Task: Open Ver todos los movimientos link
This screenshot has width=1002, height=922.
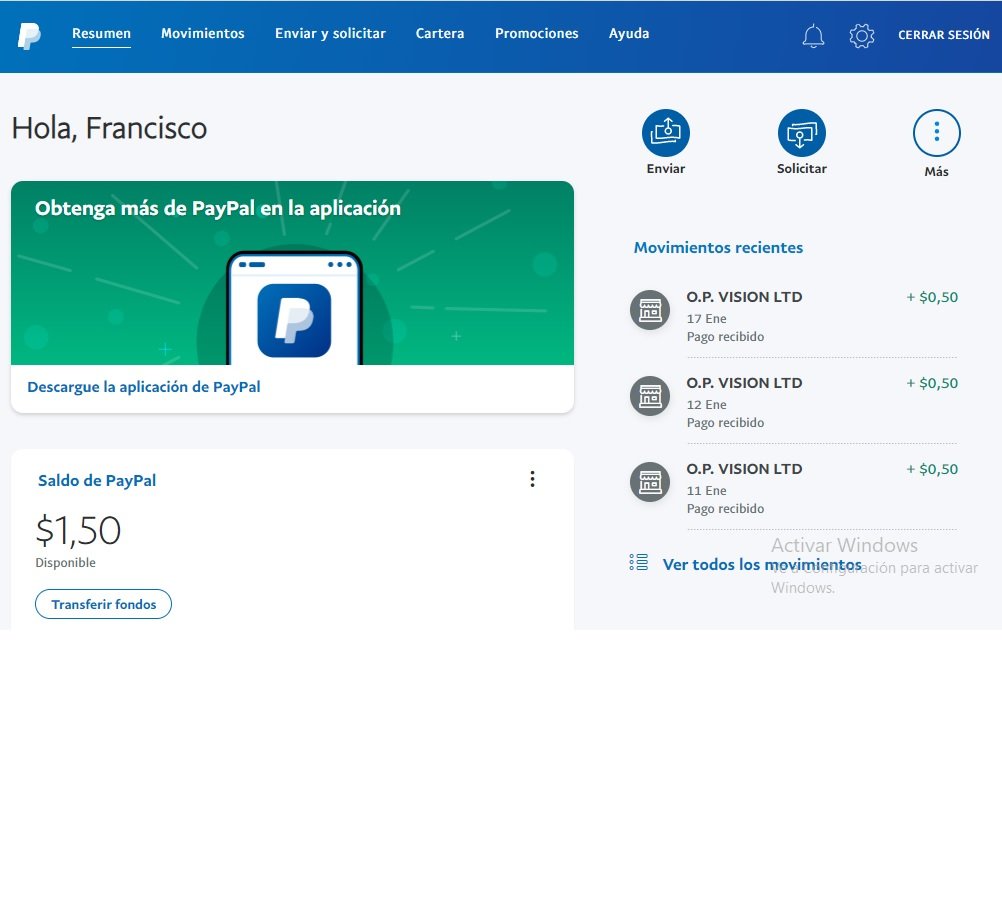Action: click(x=762, y=564)
